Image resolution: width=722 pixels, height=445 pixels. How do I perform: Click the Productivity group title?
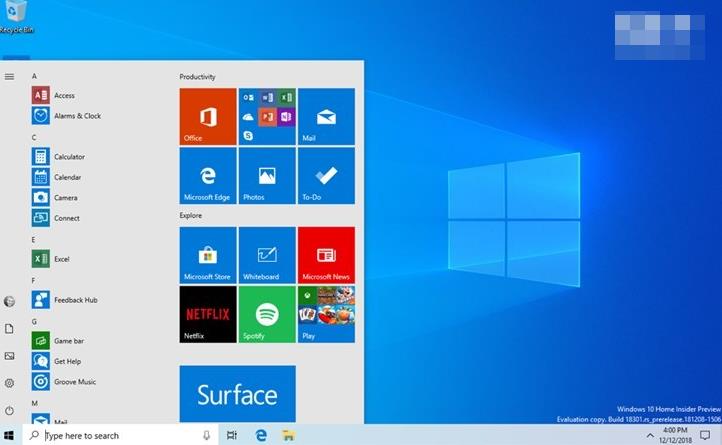point(198,77)
